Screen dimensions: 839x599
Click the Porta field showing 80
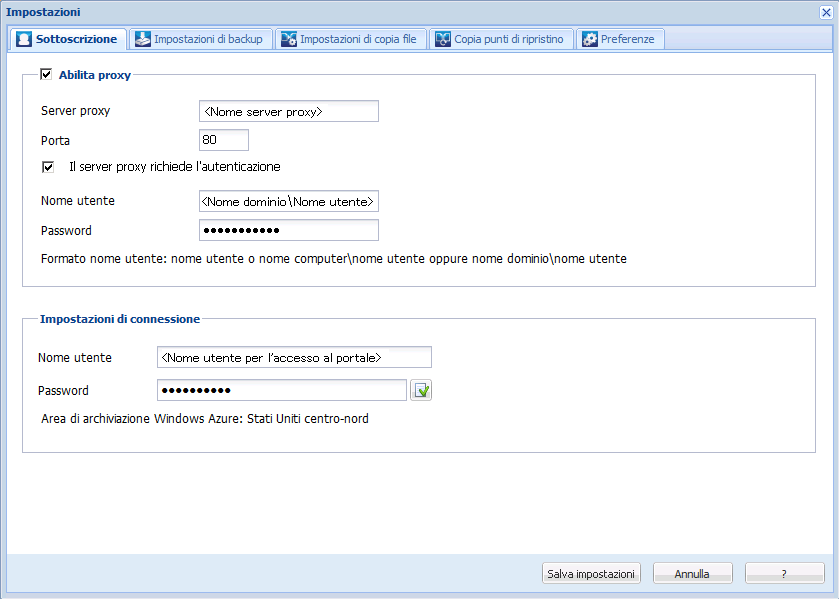pyautogui.click(x=224, y=140)
